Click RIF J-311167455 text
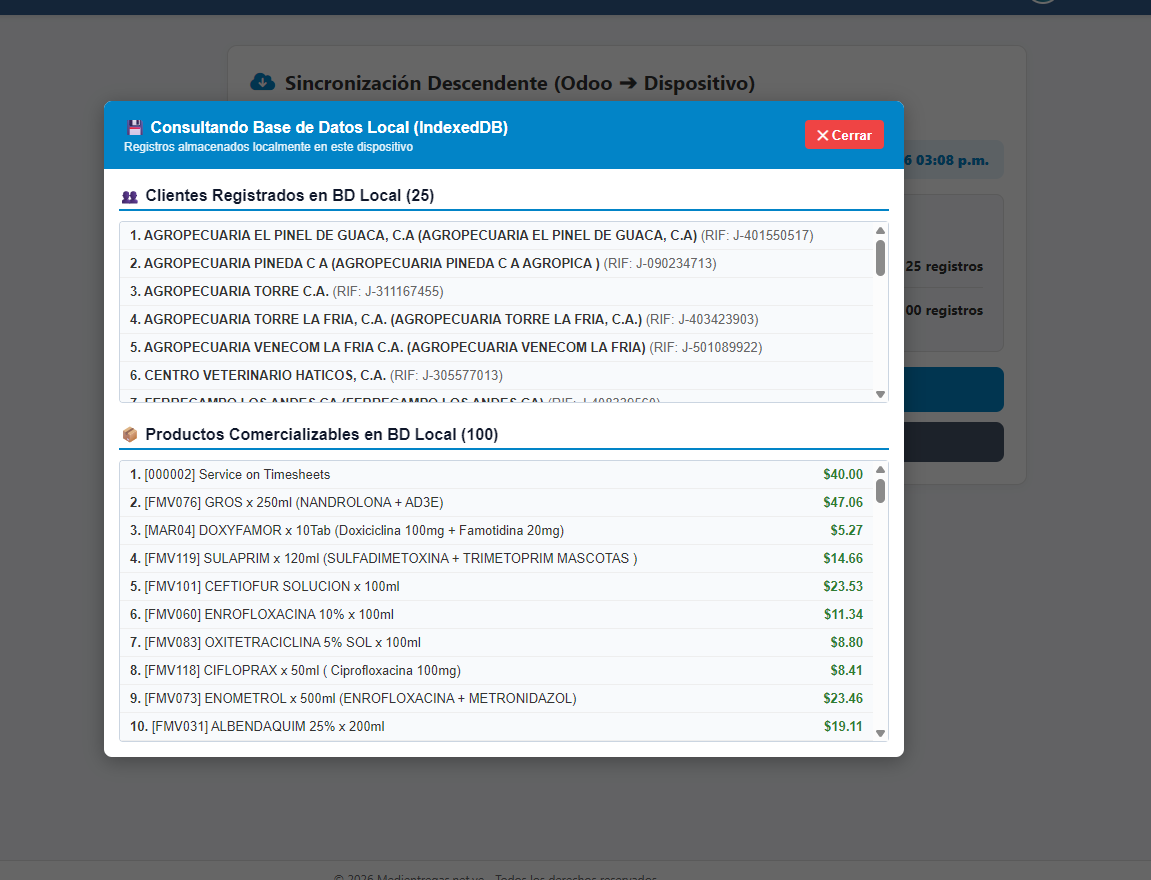This screenshot has width=1151, height=880. point(388,291)
